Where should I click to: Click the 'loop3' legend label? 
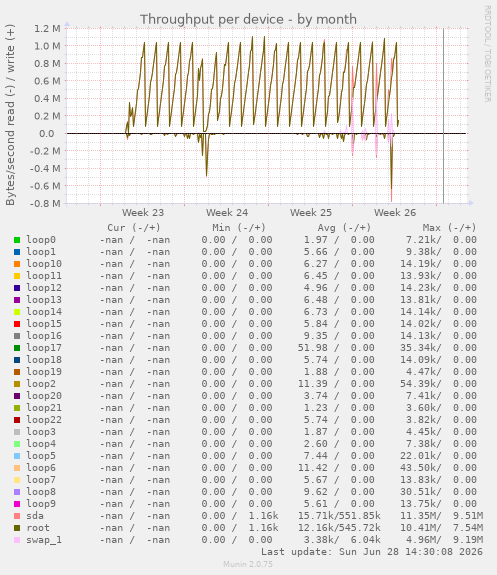point(41,432)
